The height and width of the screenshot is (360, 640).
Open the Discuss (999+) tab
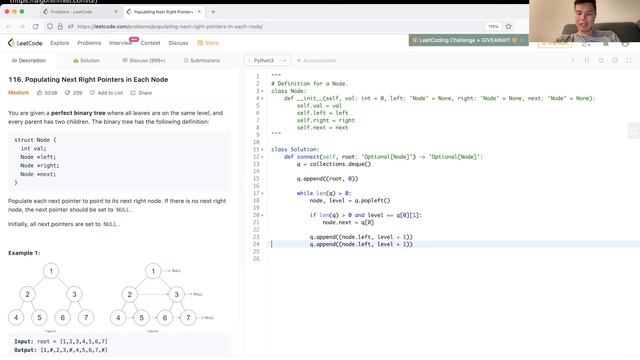144,60
